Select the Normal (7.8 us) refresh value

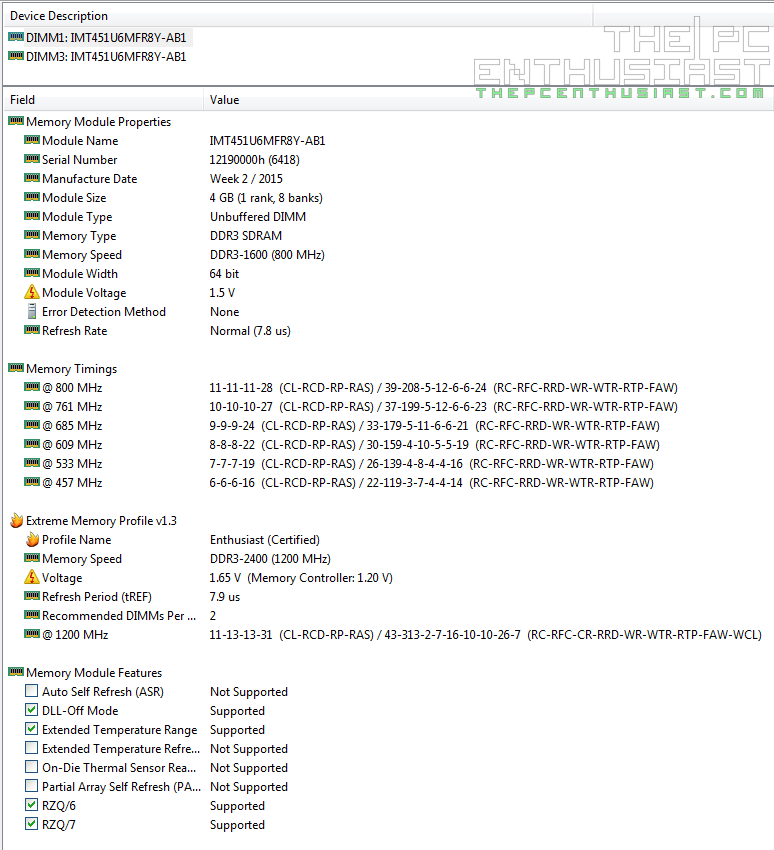pyautogui.click(x=250, y=331)
